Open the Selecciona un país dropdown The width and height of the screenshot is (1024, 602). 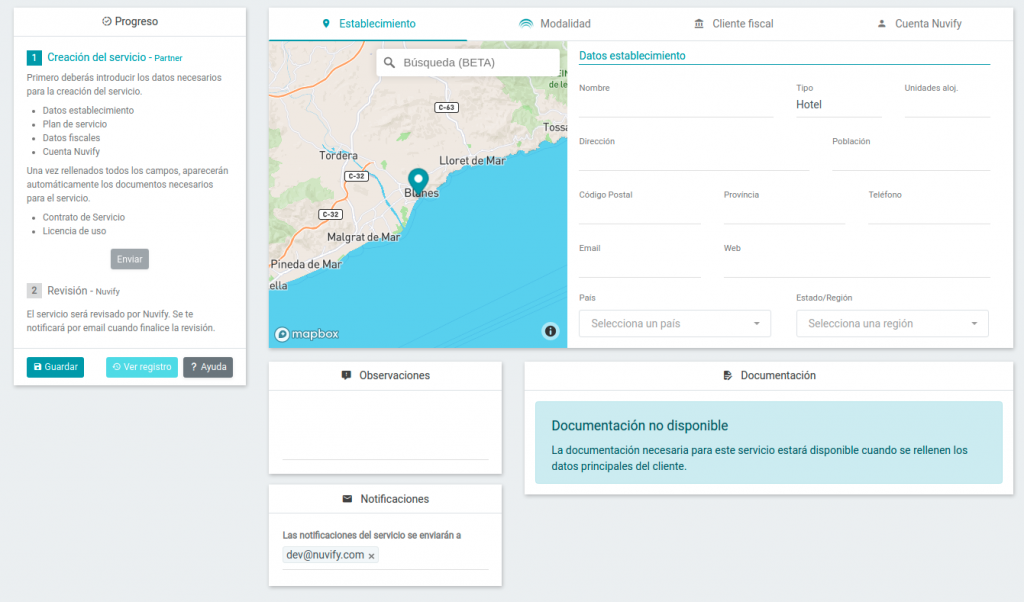click(x=675, y=324)
